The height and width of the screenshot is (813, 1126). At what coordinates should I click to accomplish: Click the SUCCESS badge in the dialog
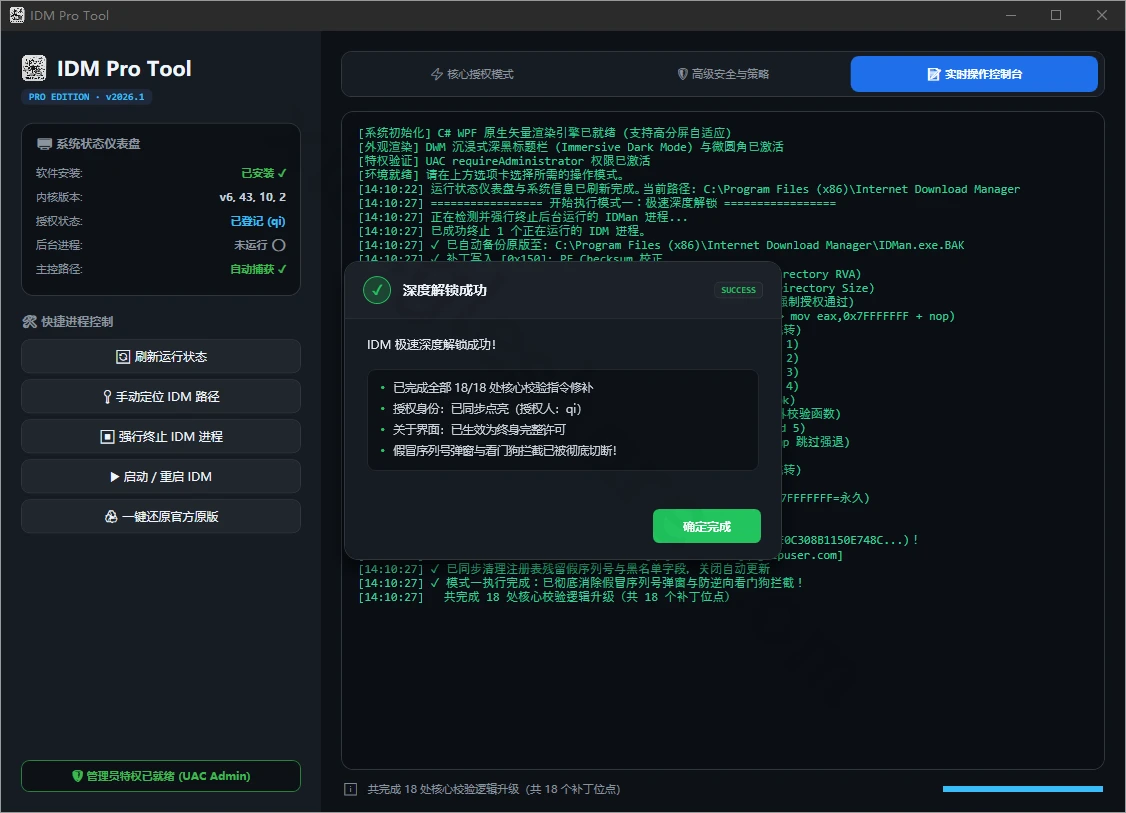738,290
